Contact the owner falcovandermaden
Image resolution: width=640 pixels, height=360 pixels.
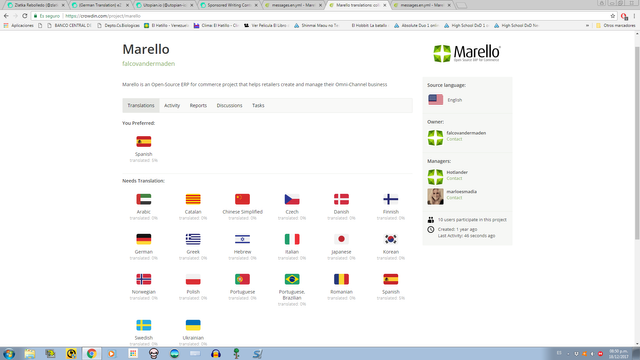[x=454, y=139]
